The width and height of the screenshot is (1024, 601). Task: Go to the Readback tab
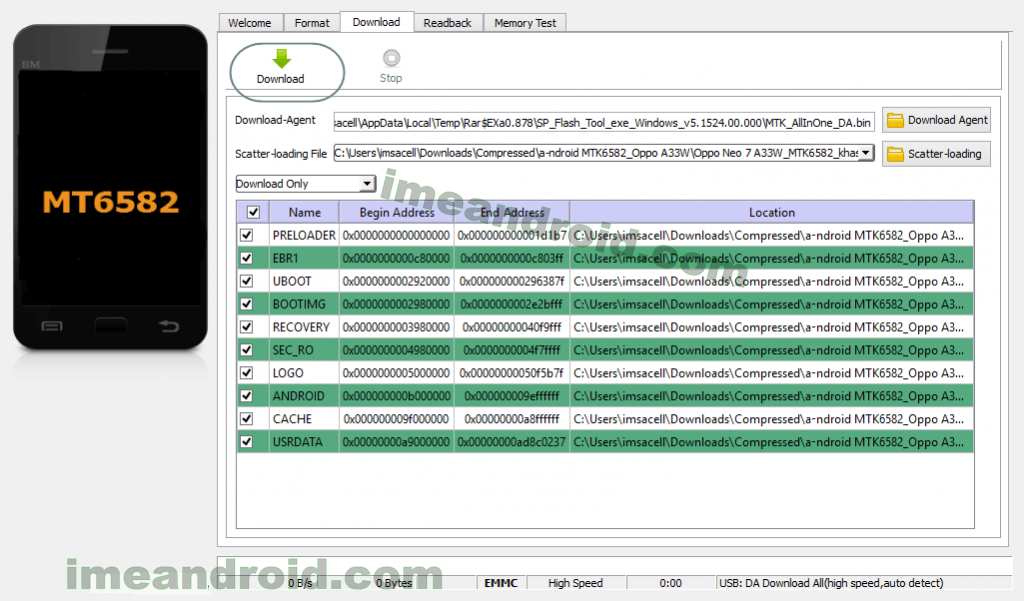(447, 23)
